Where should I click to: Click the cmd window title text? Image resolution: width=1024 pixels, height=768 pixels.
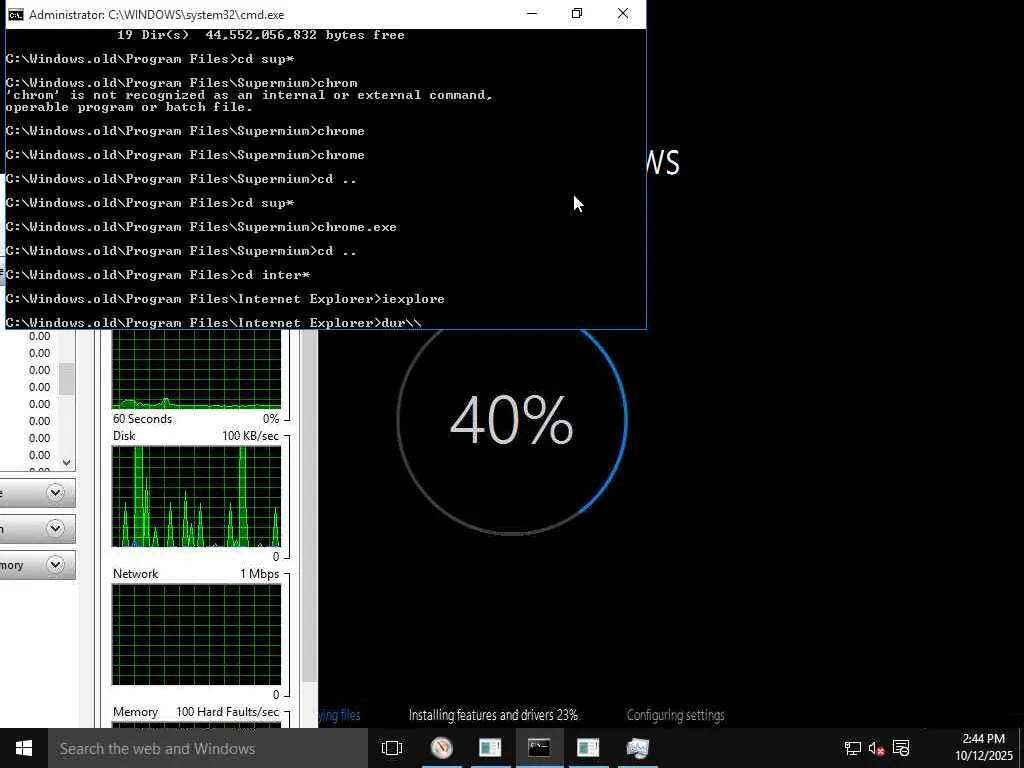(157, 14)
